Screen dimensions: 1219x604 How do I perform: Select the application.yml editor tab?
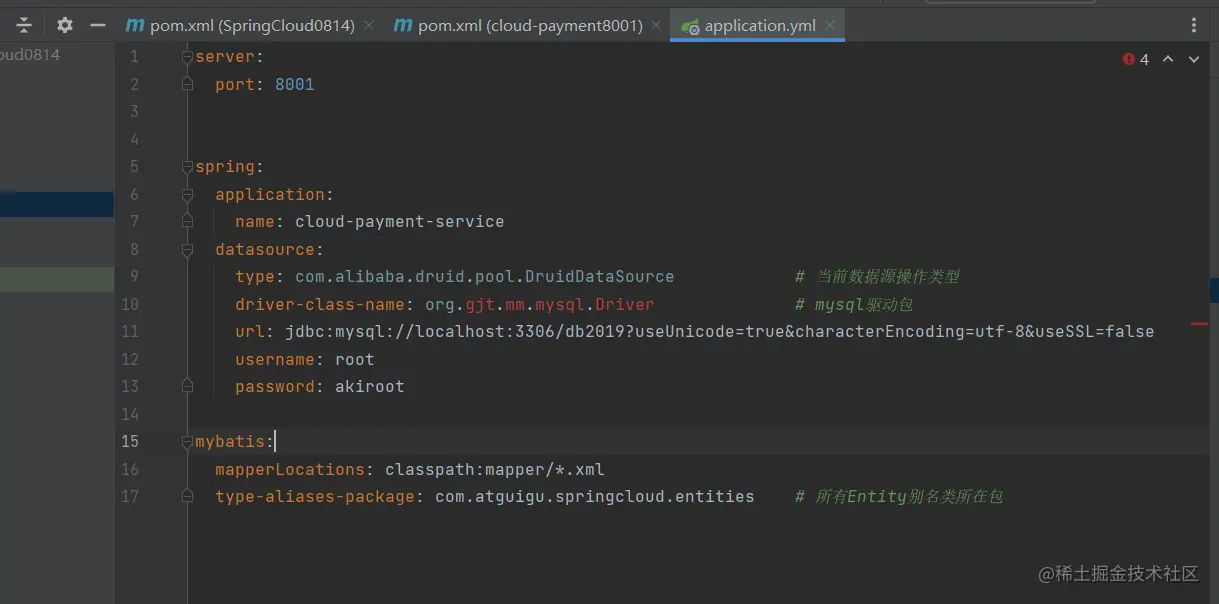coord(758,26)
